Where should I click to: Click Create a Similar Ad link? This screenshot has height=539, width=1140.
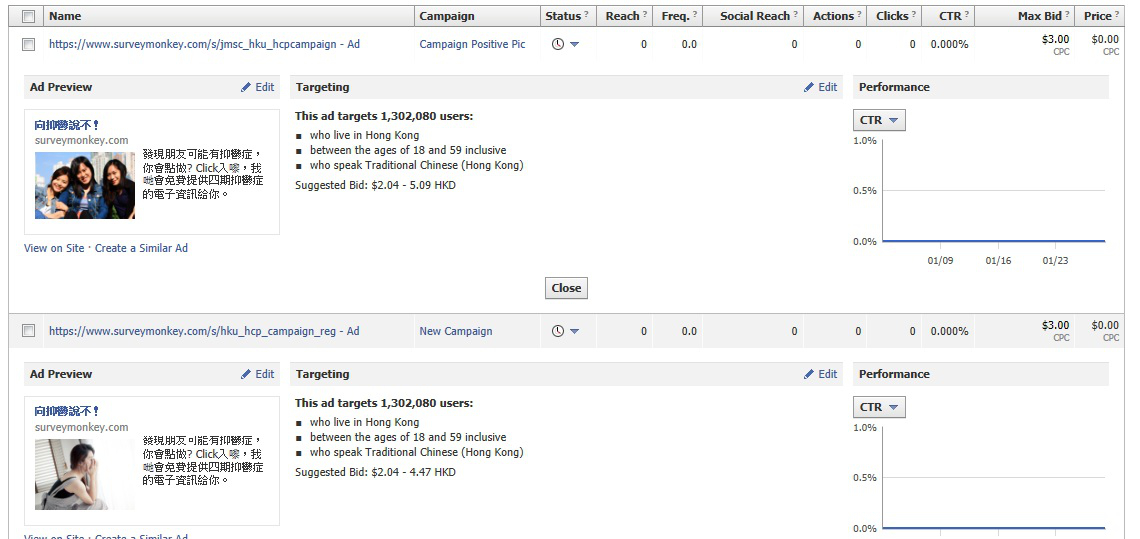pos(141,249)
